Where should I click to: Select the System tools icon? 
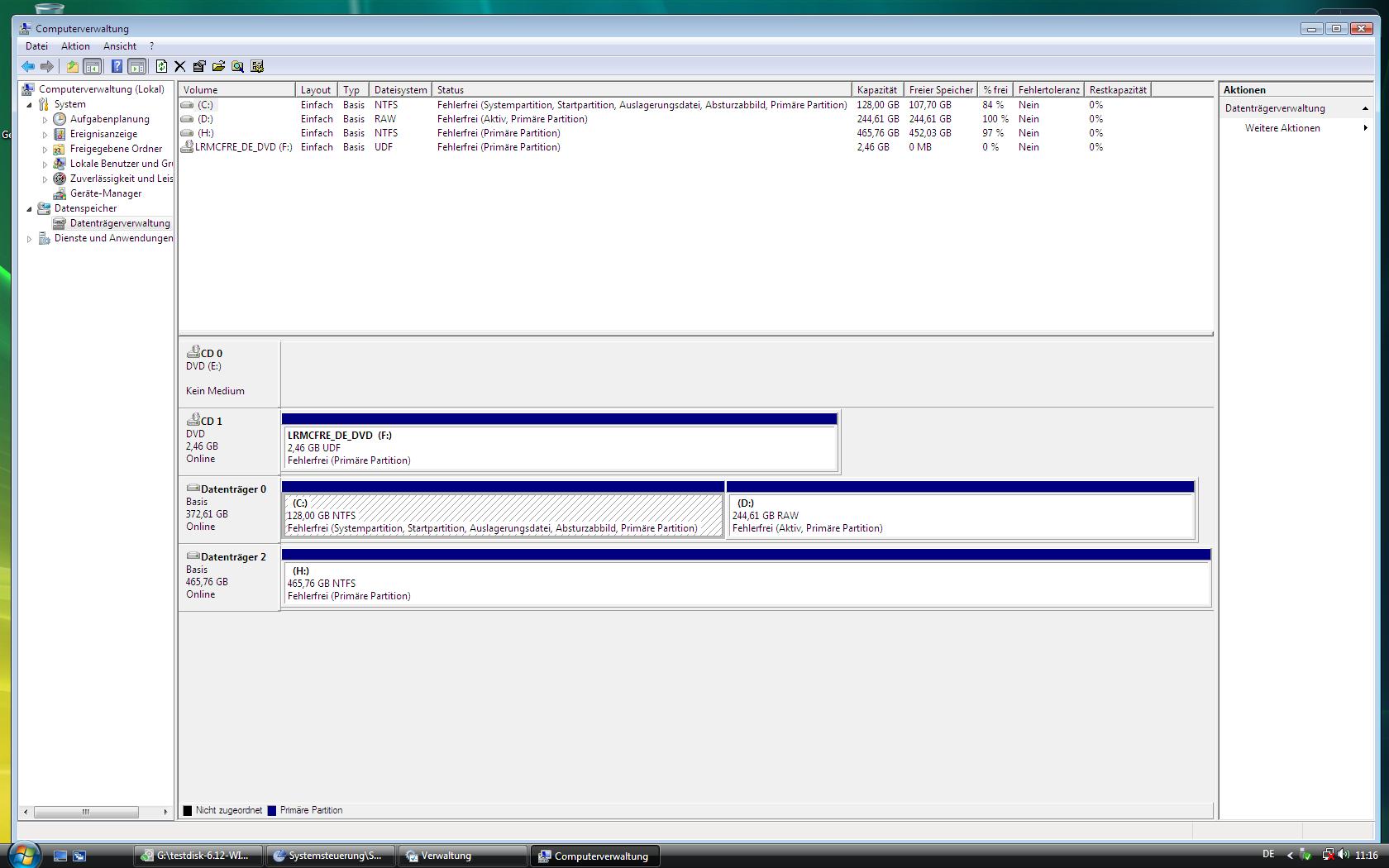click(x=44, y=104)
